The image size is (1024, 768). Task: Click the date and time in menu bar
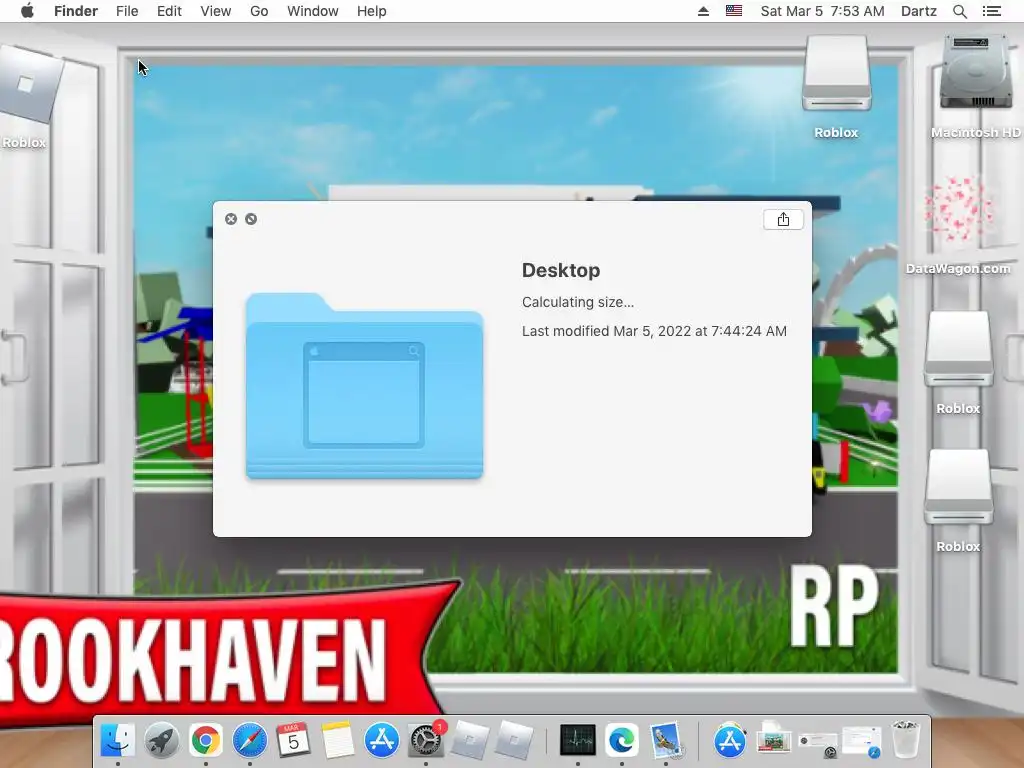coord(822,11)
